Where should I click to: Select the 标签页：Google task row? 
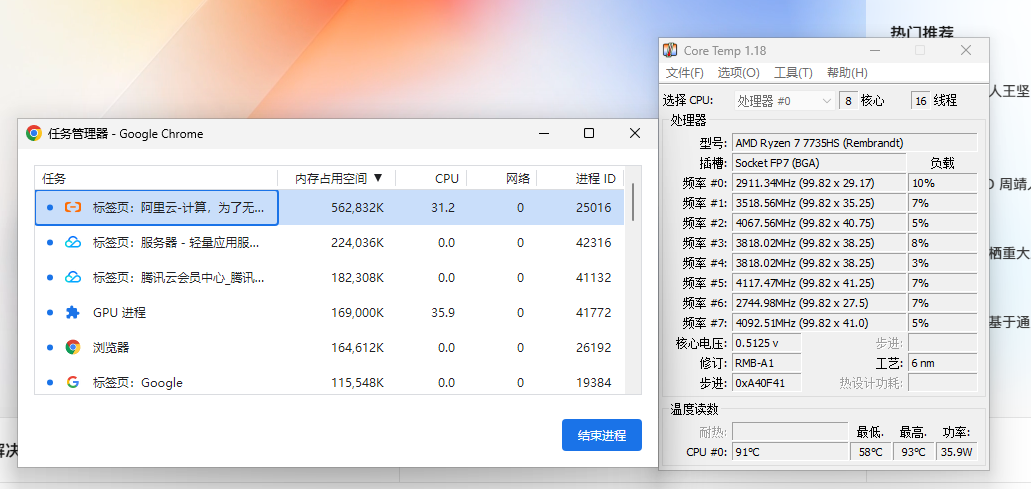160,382
